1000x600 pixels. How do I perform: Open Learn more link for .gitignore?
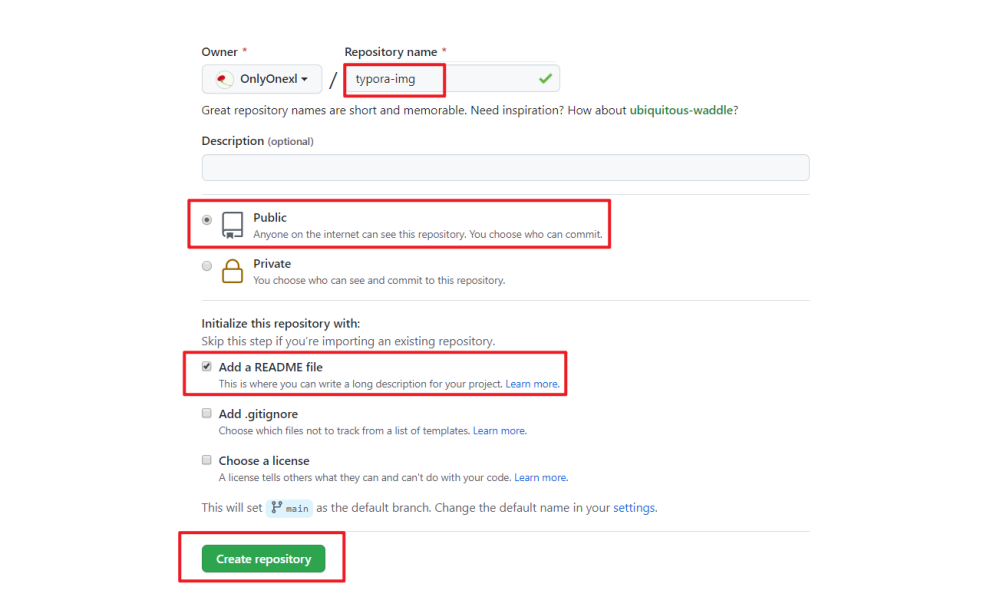500,431
